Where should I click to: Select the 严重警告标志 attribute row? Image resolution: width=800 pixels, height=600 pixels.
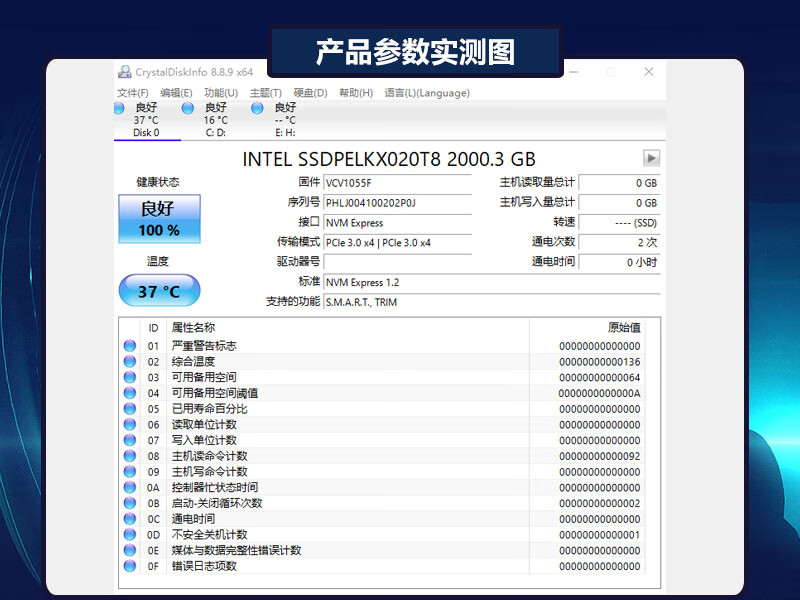point(383,345)
